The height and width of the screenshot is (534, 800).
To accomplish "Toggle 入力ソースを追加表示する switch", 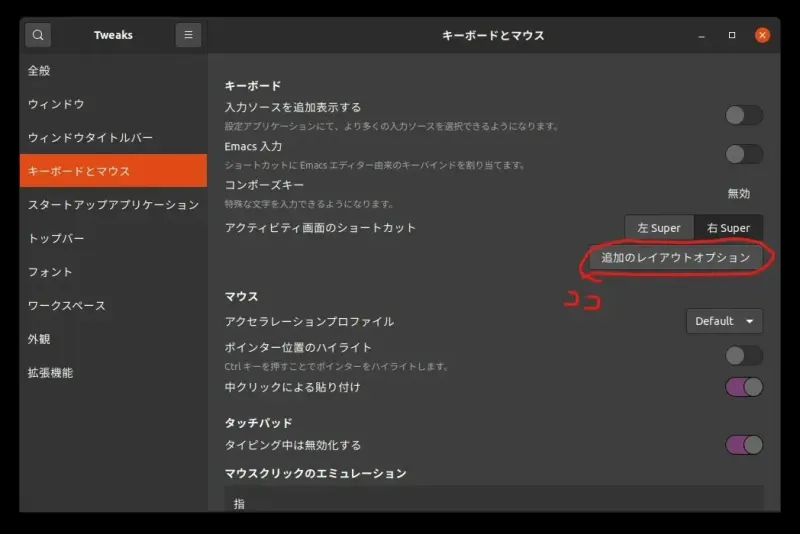I will tap(744, 115).
